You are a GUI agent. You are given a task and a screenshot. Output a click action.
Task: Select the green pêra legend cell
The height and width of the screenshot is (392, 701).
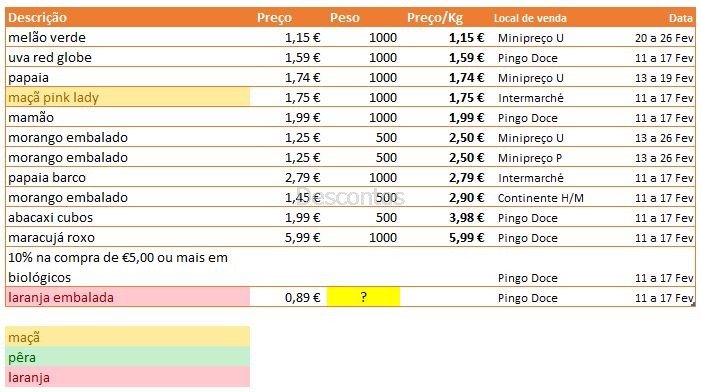(127, 357)
